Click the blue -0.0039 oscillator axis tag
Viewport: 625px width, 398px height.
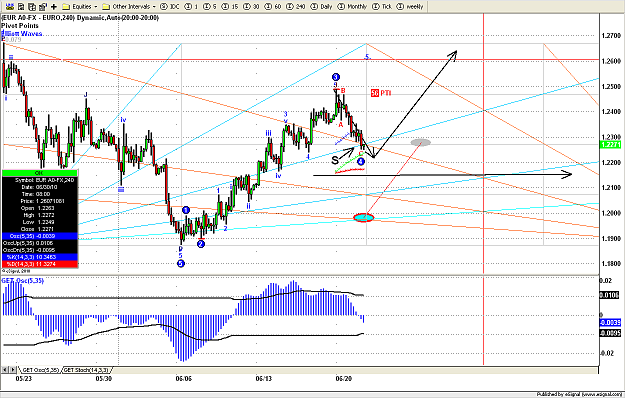point(610,322)
